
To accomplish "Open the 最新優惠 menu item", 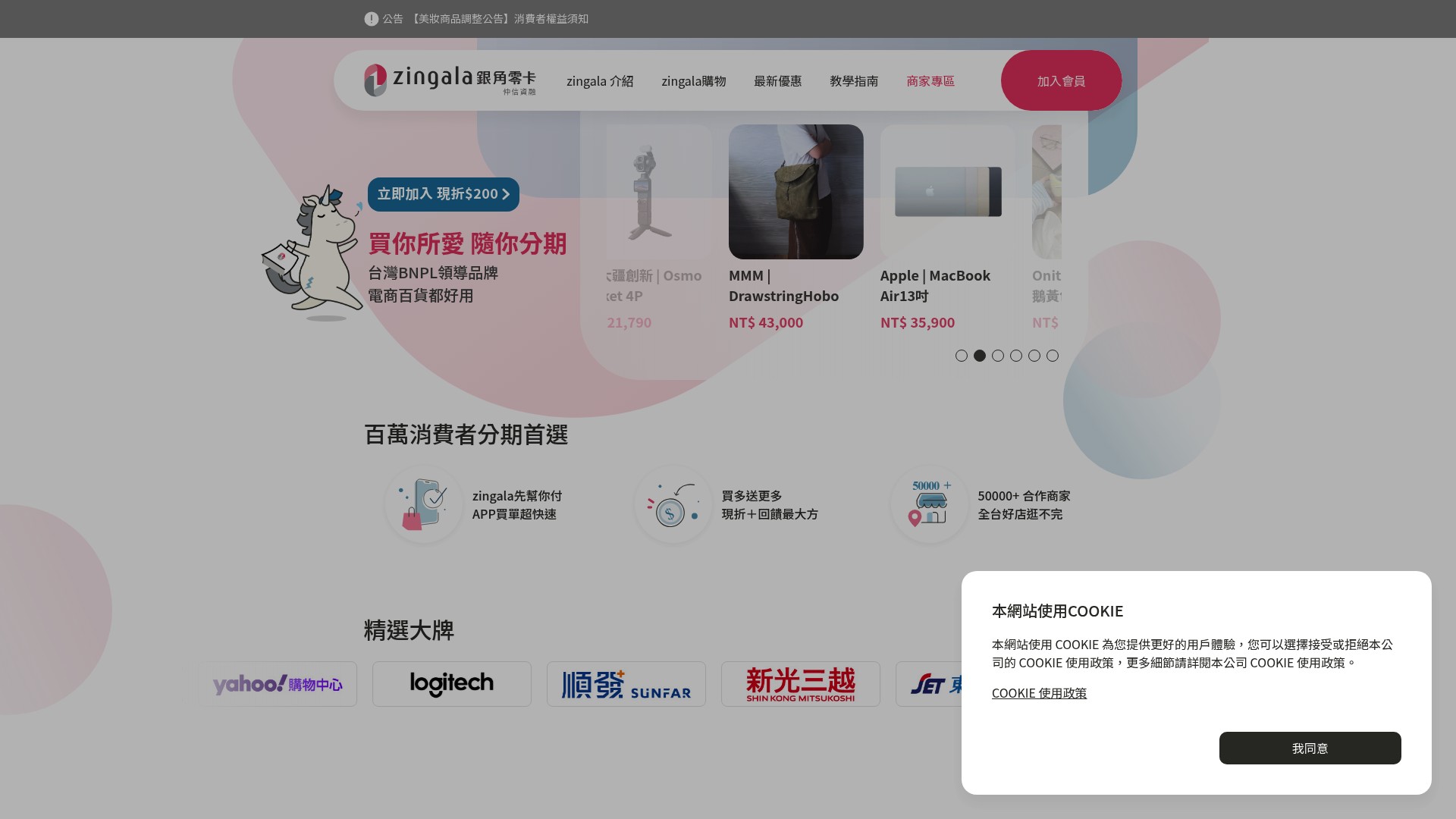I will (778, 81).
